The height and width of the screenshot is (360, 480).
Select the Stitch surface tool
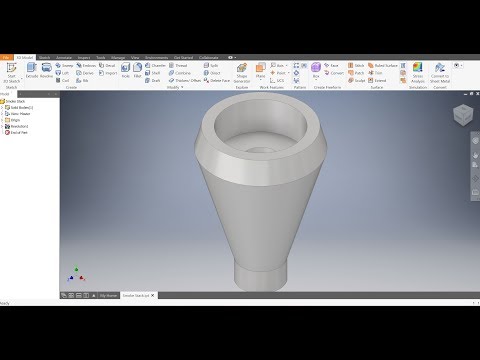[356, 65]
